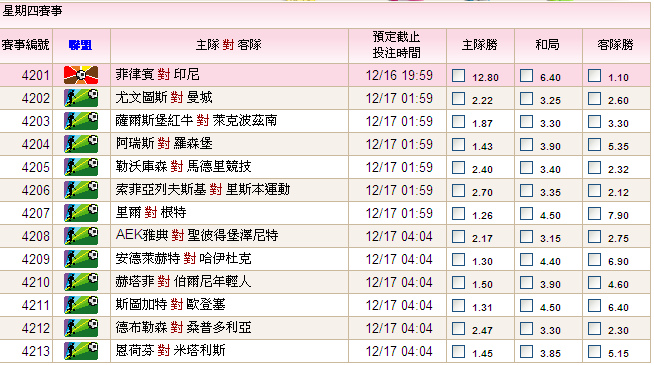Click the league icon in row 4204
Viewport: 654px width, 365px height.
81,144
